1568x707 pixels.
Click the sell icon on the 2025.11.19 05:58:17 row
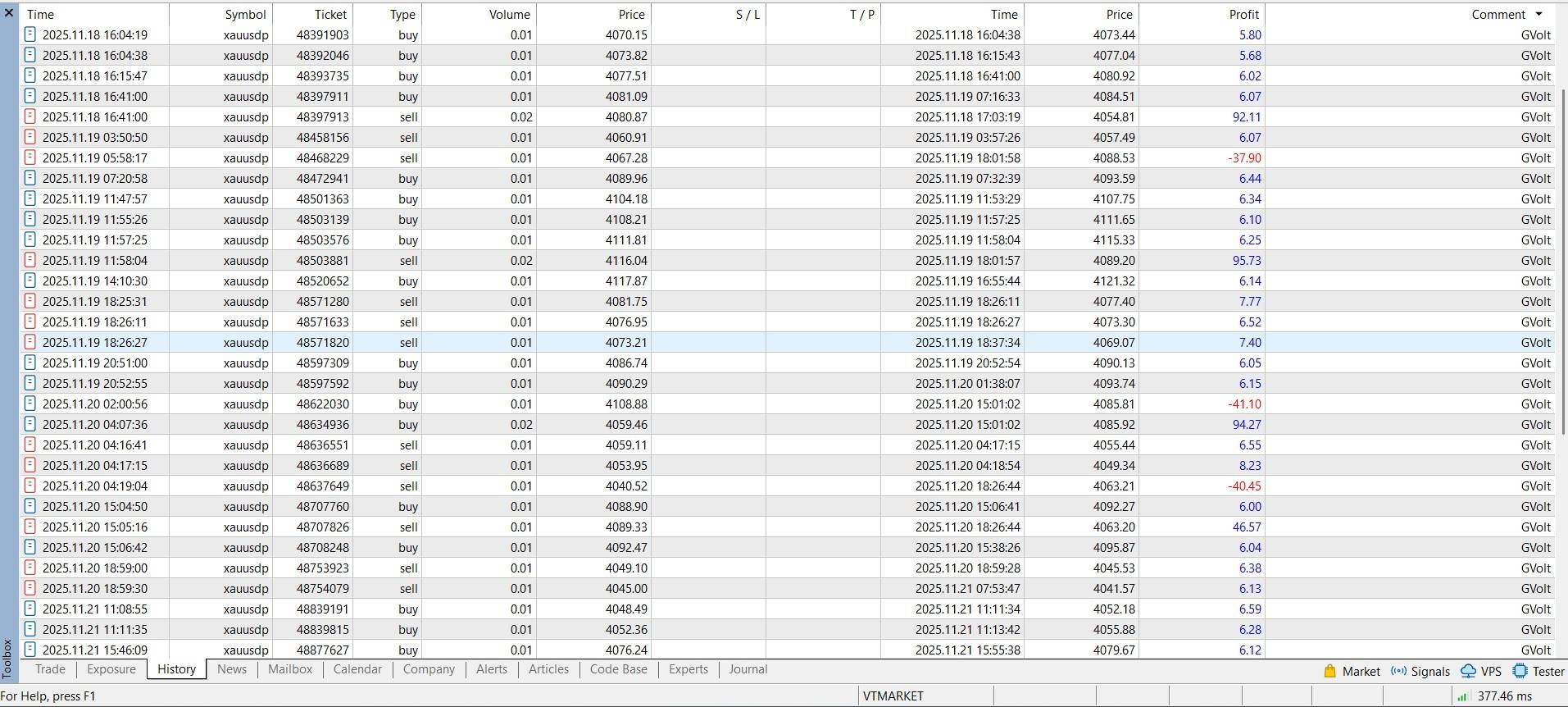coord(30,157)
